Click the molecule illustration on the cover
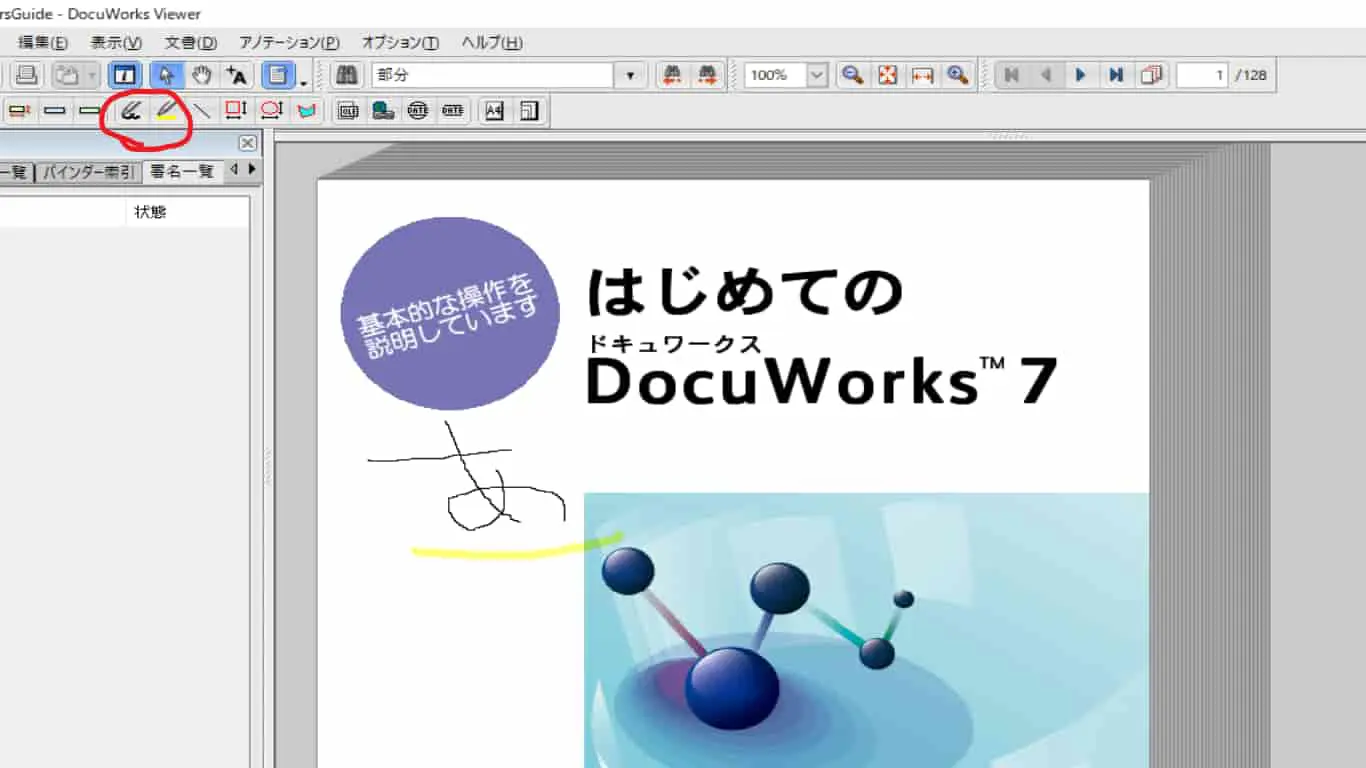 pos(866,630)
